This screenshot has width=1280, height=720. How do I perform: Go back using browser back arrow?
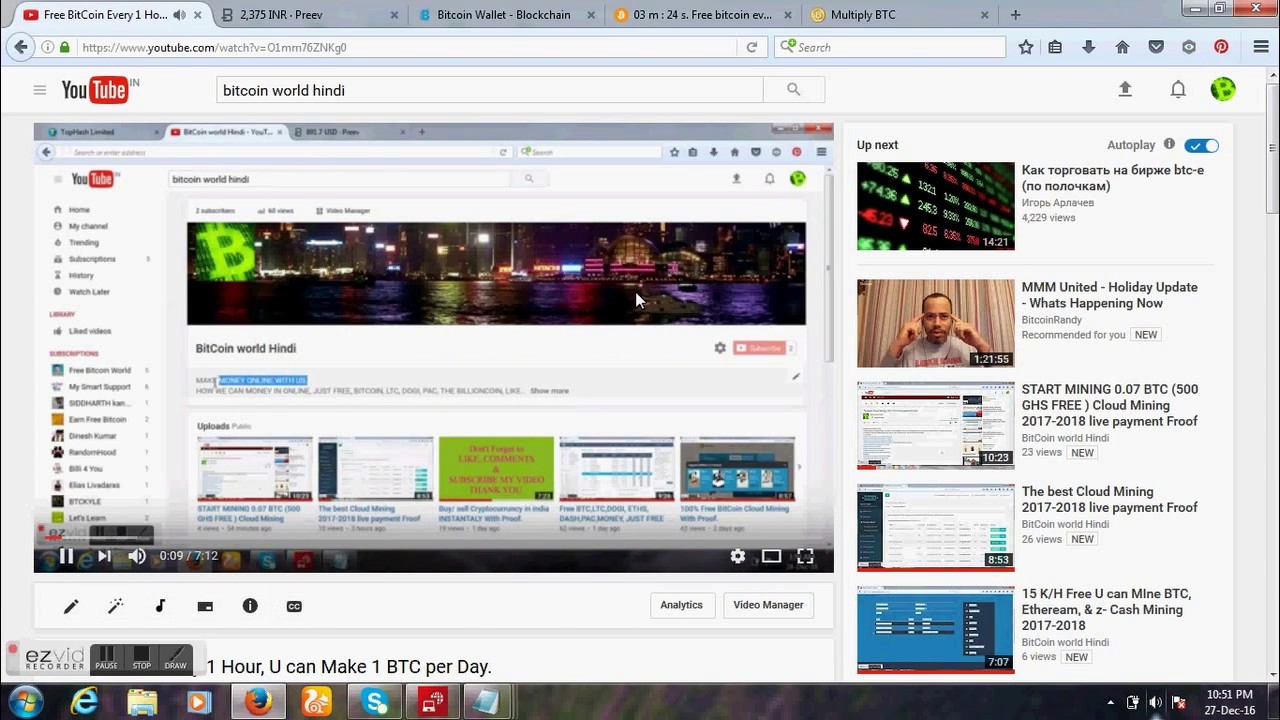pyautogui.click(x=21, y=47)
